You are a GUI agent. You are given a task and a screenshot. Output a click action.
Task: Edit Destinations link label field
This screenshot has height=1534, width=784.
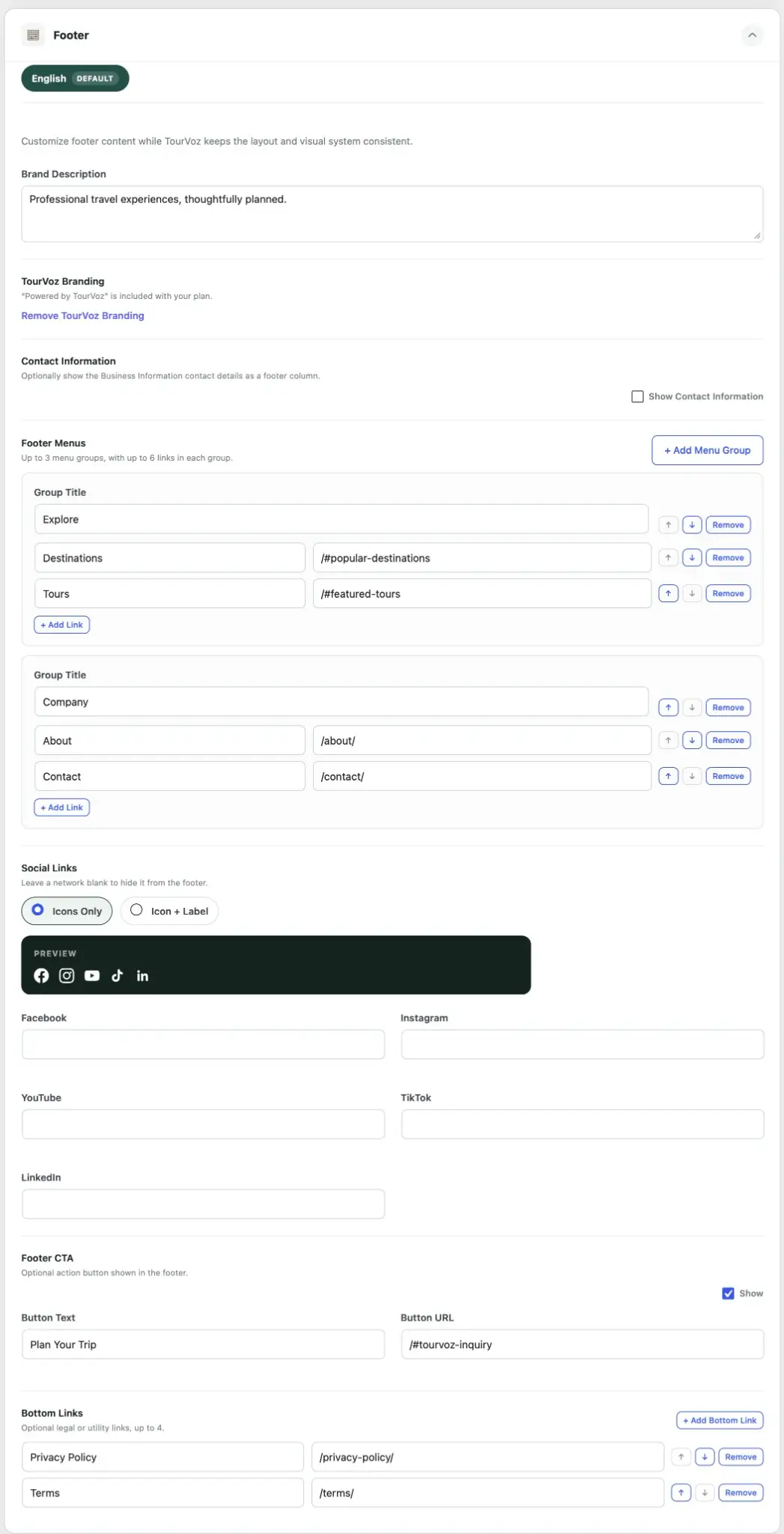pyautogui.click(x=169, y=558)
